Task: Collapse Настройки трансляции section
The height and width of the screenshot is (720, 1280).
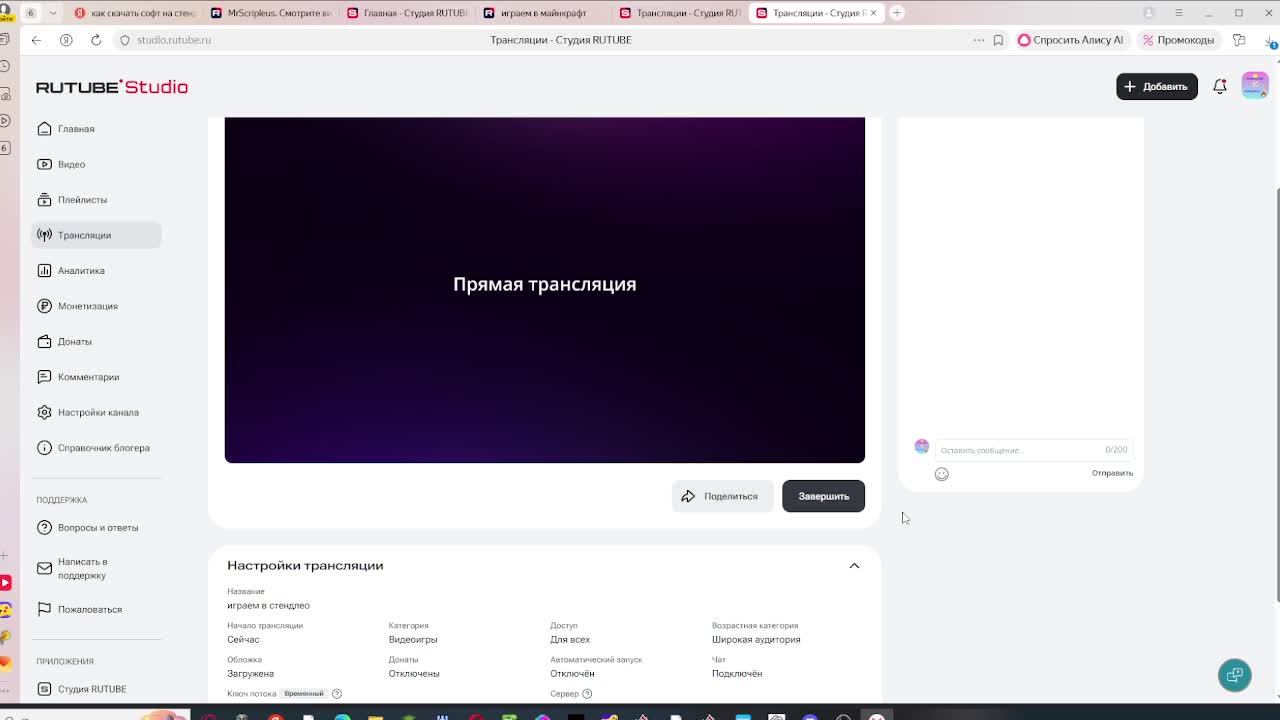Action: [854, 566]
